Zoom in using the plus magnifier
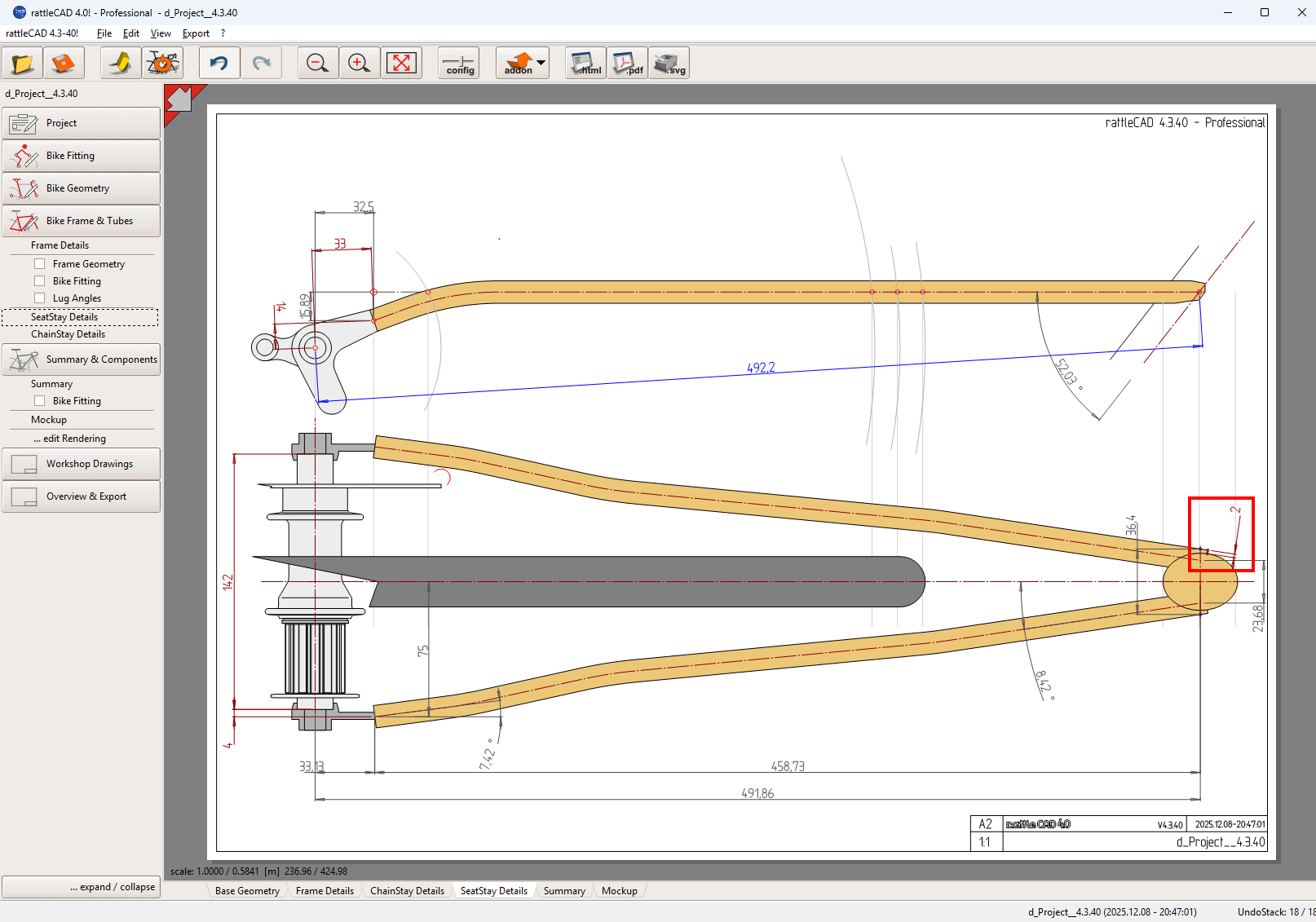The height and width of the screenshot is (922, 1316). tap(359, 64)
